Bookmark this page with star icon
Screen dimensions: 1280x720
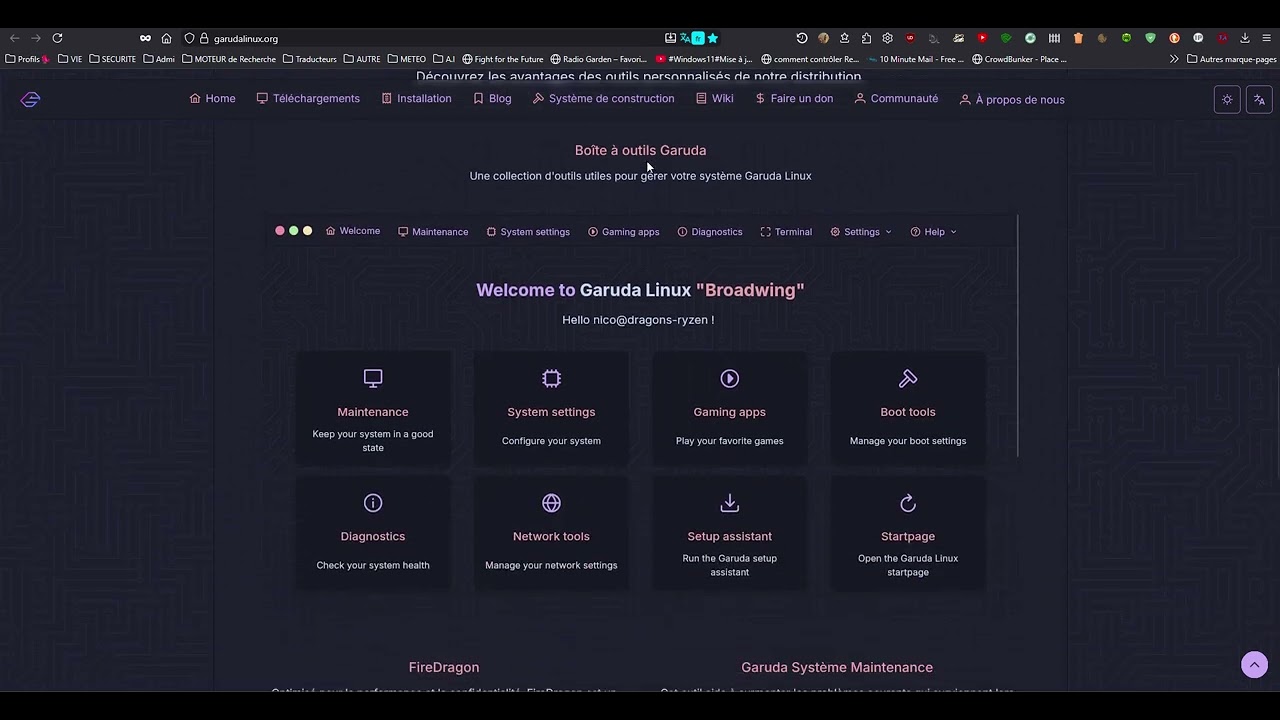(x=712, y=38)
